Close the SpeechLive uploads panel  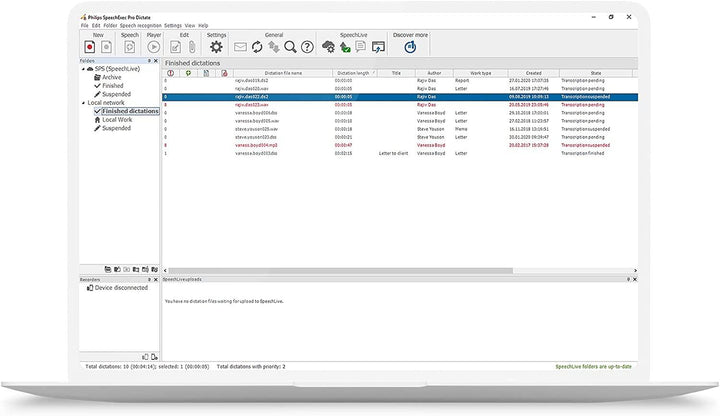[x=635, y=279]
